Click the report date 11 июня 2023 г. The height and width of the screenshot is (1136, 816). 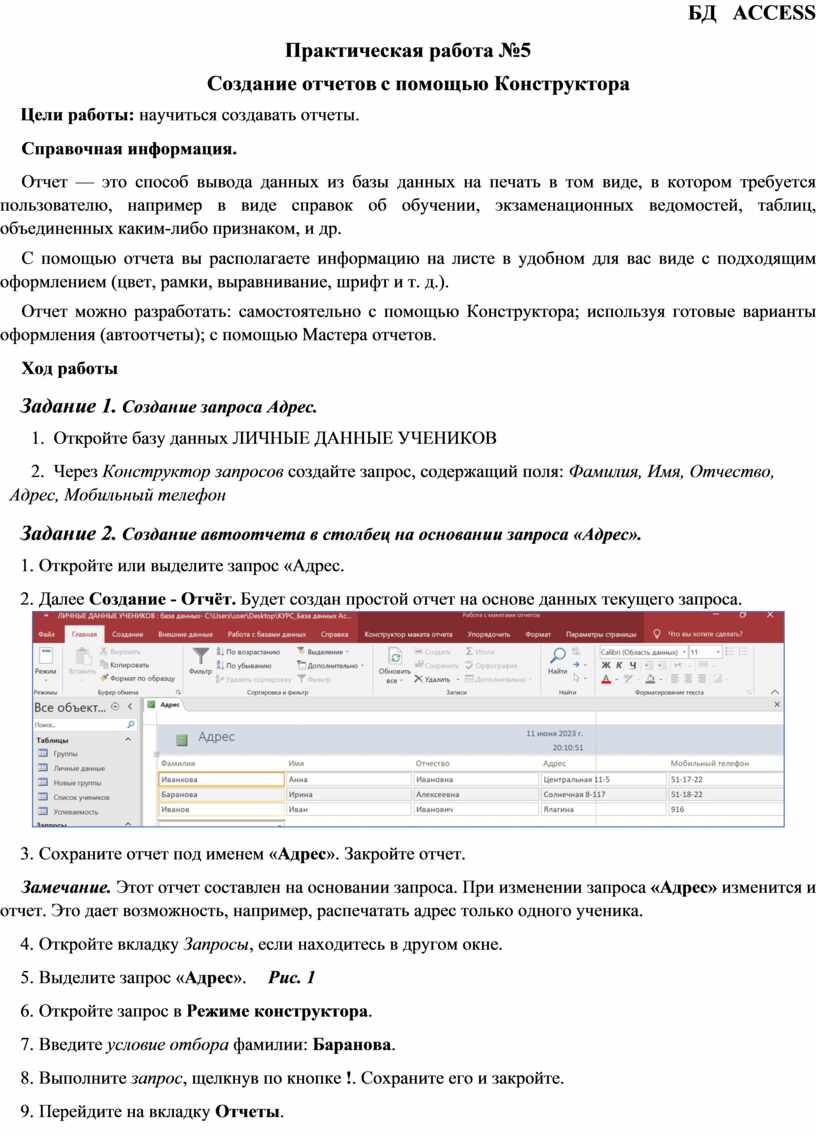554,734
